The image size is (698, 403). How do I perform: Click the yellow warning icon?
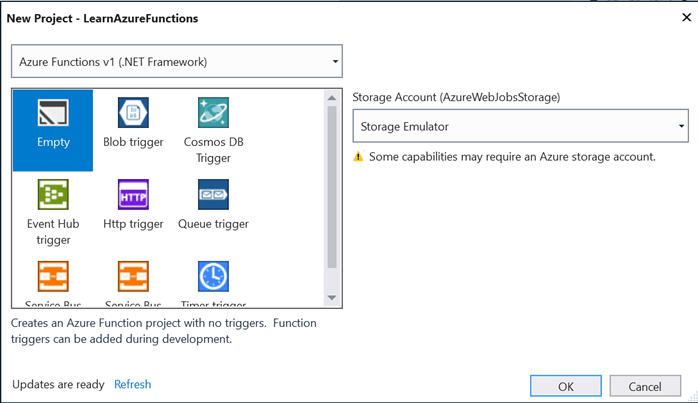point(358,157)
